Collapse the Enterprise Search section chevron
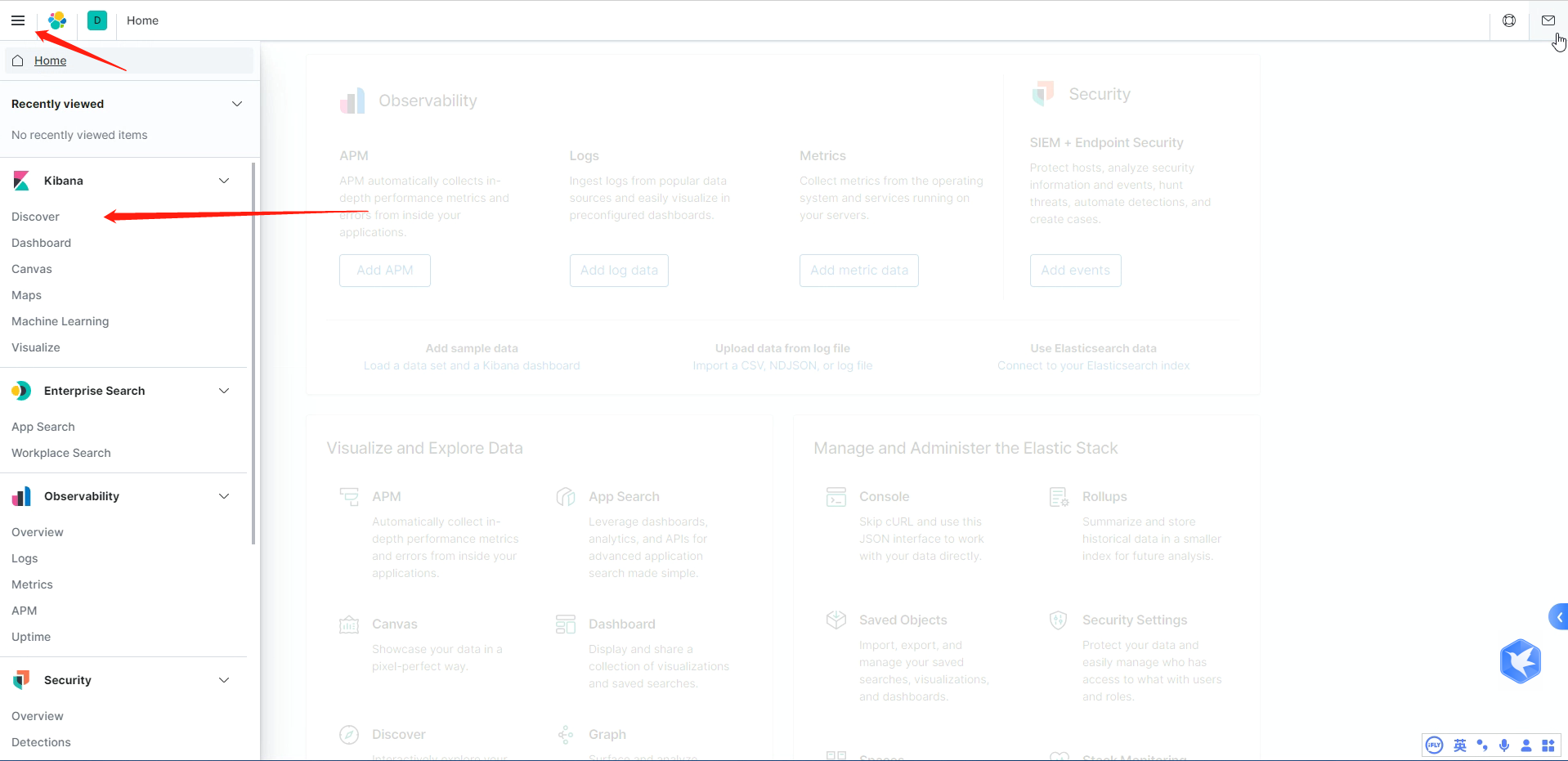 224,391
